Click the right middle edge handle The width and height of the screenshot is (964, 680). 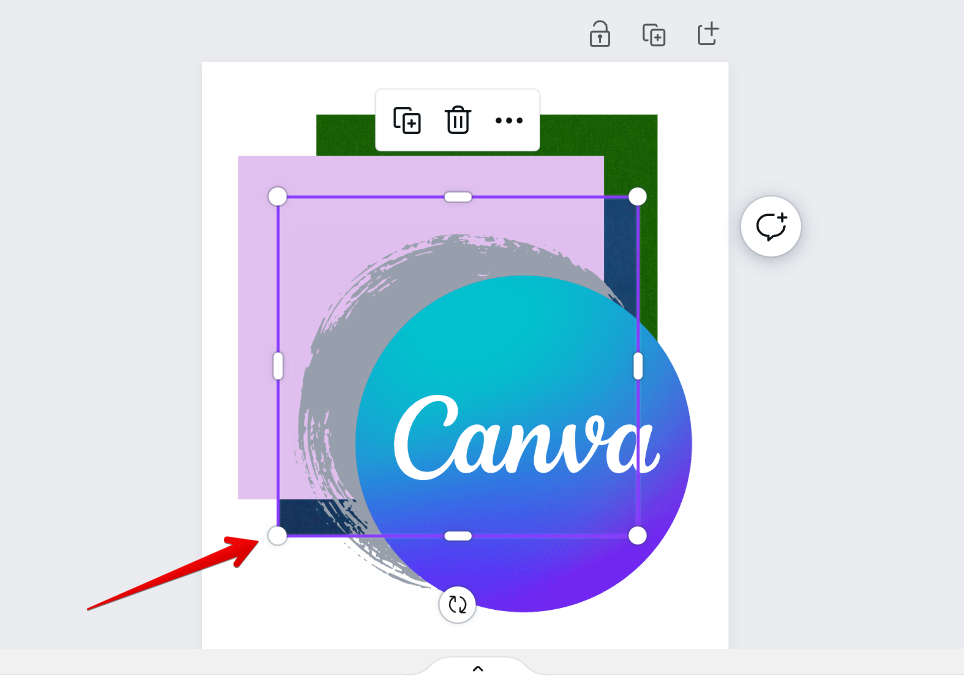pos(638,366)
